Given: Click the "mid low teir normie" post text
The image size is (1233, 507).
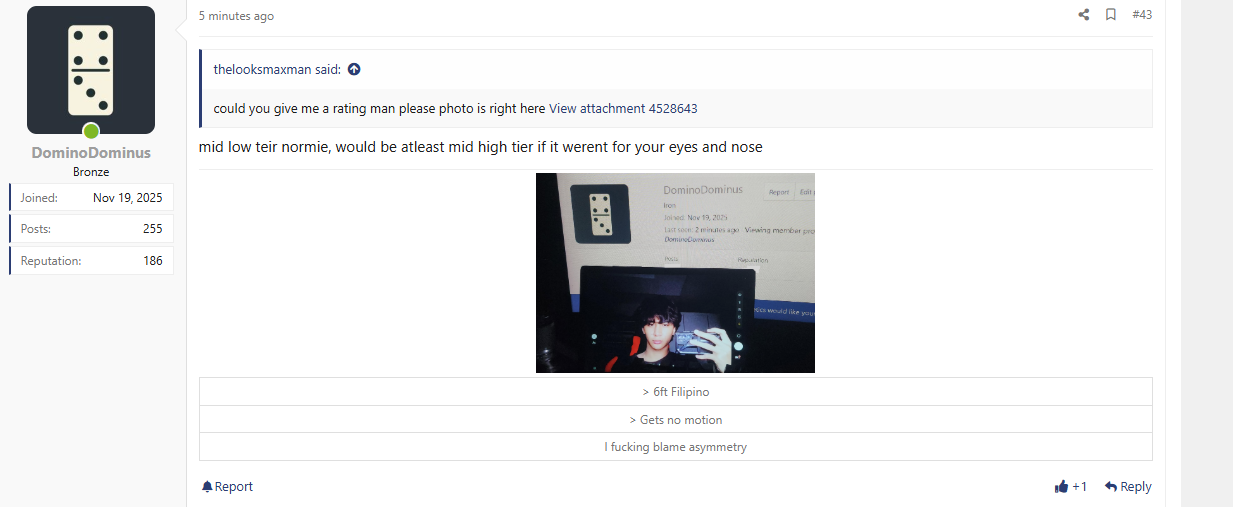Looking at the screenshot, I should coord(264,148).
